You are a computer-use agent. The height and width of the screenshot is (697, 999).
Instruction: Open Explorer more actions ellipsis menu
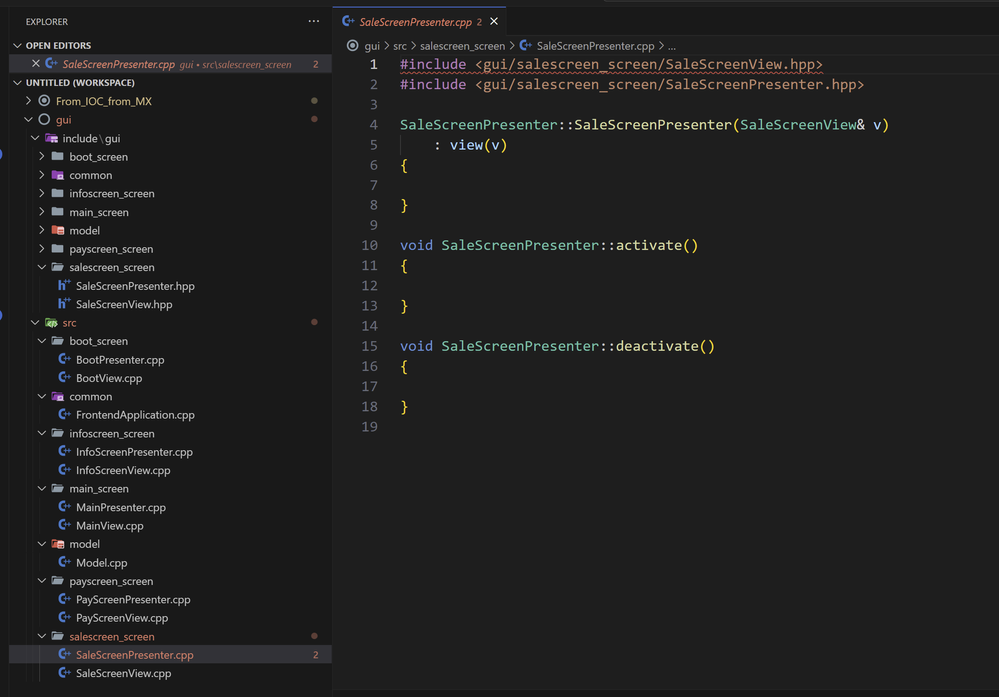pos(314,21)
